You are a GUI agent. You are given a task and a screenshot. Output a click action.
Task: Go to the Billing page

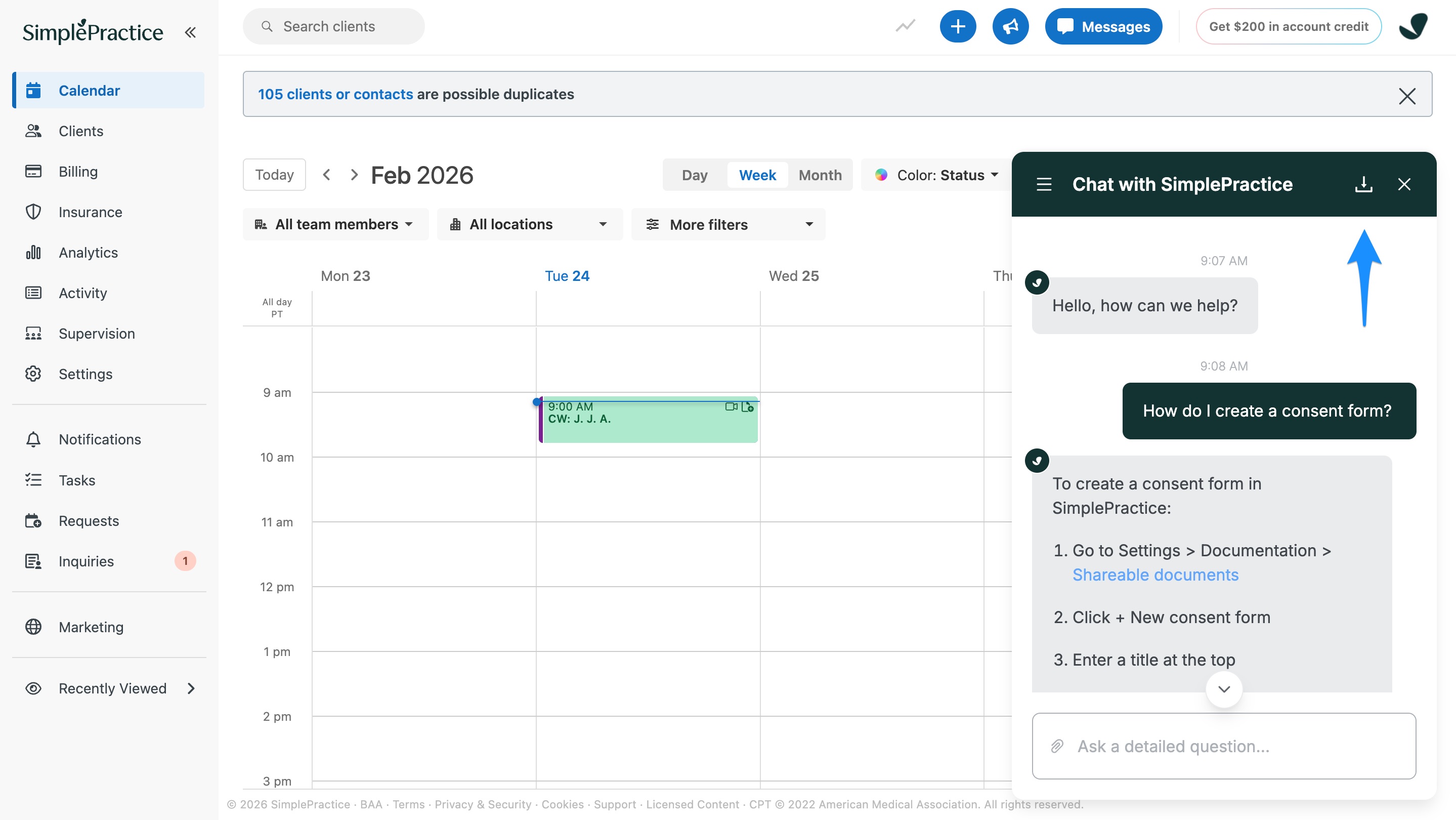pyautogui.click(x=109, y=172)
